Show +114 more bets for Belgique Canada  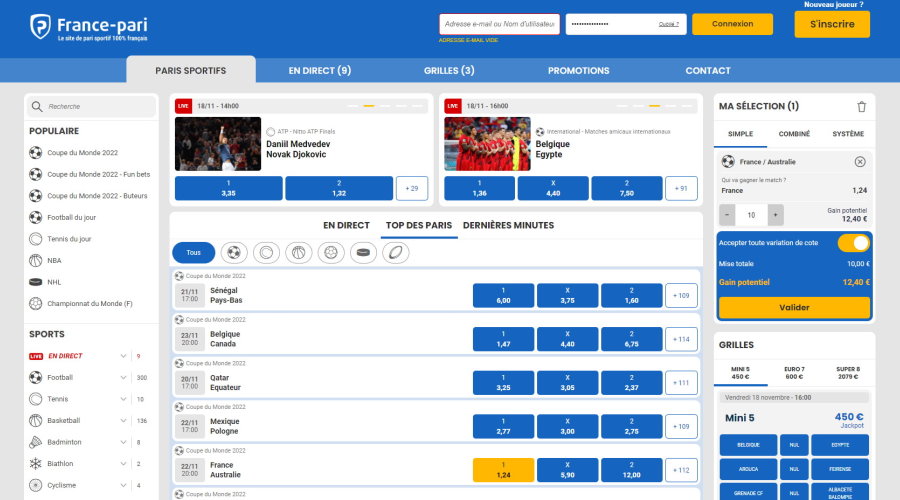(x=681, y=339)
